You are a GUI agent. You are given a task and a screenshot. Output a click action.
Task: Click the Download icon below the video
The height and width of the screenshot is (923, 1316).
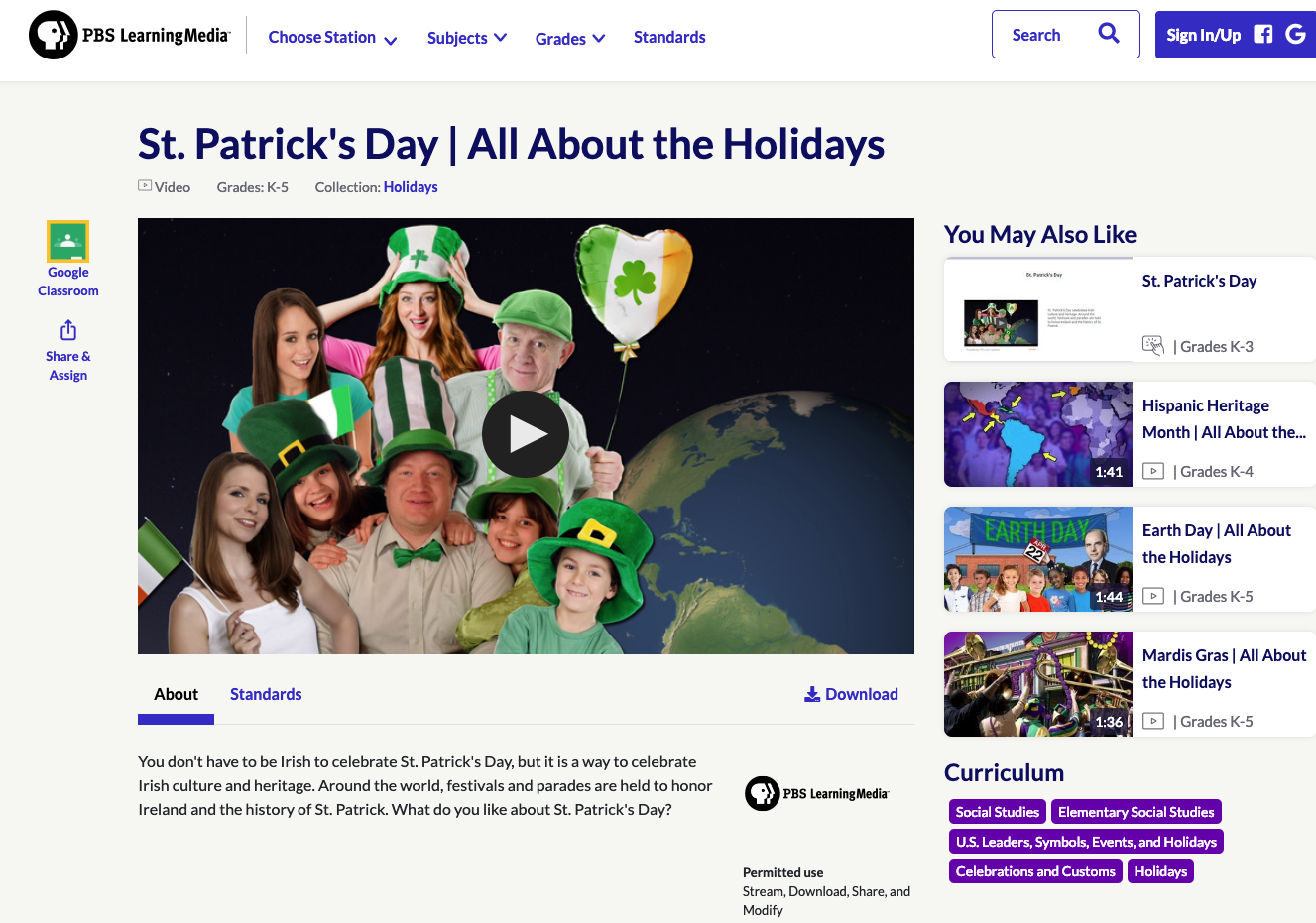point(812,693)
